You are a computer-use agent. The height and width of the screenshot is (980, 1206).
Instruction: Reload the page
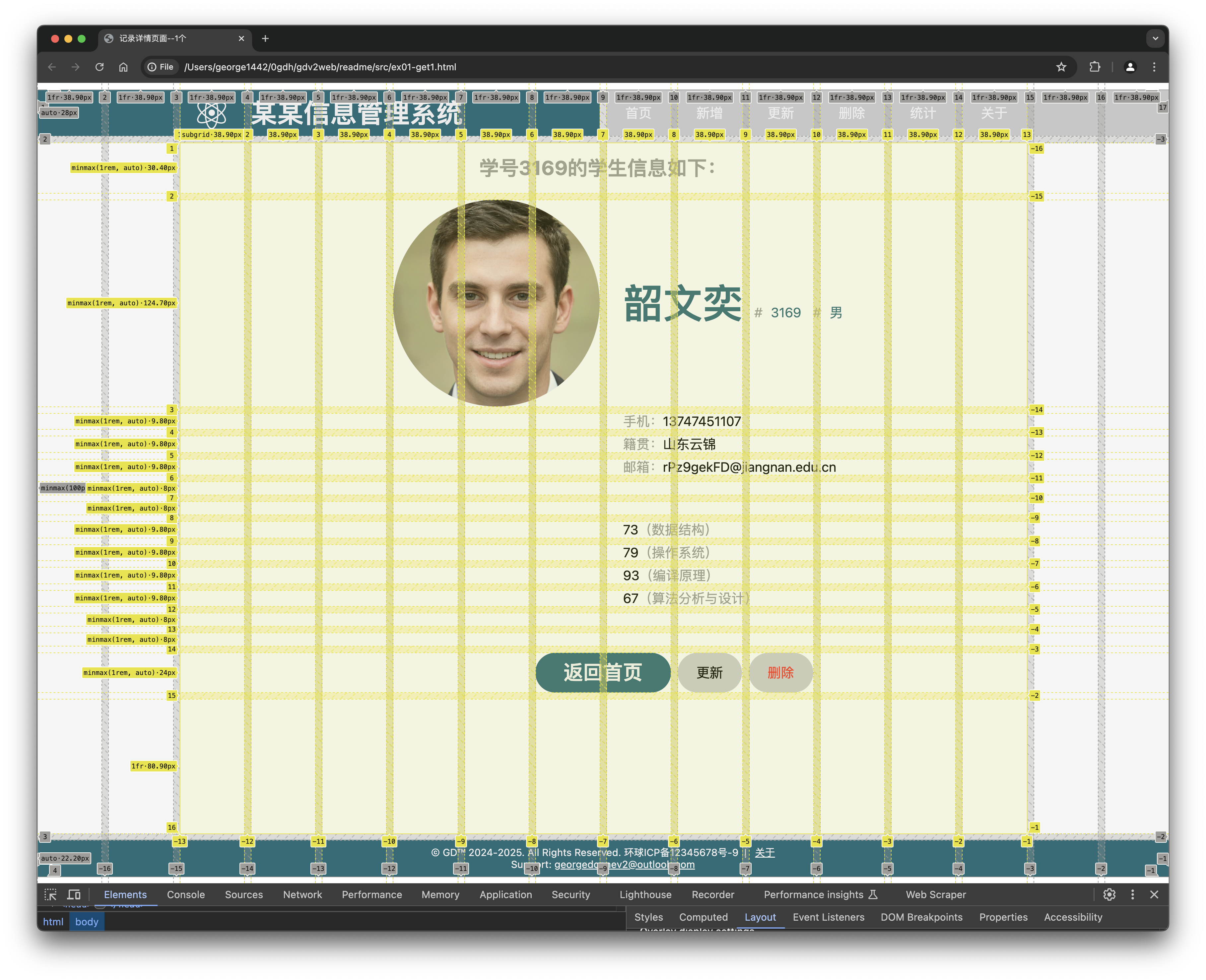[x=100, y=67]
